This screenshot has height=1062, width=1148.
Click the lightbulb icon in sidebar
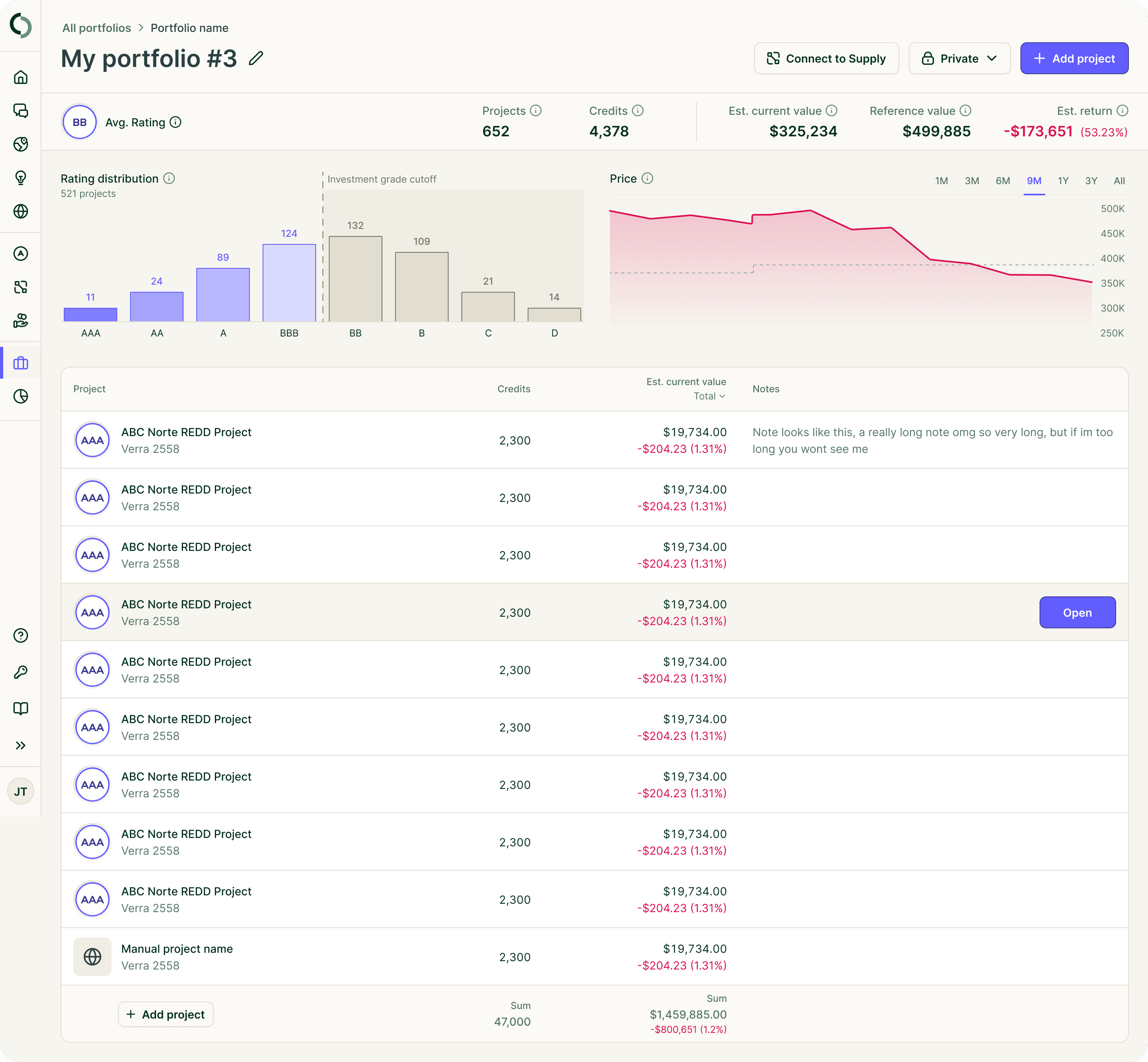tap(21, 177)
